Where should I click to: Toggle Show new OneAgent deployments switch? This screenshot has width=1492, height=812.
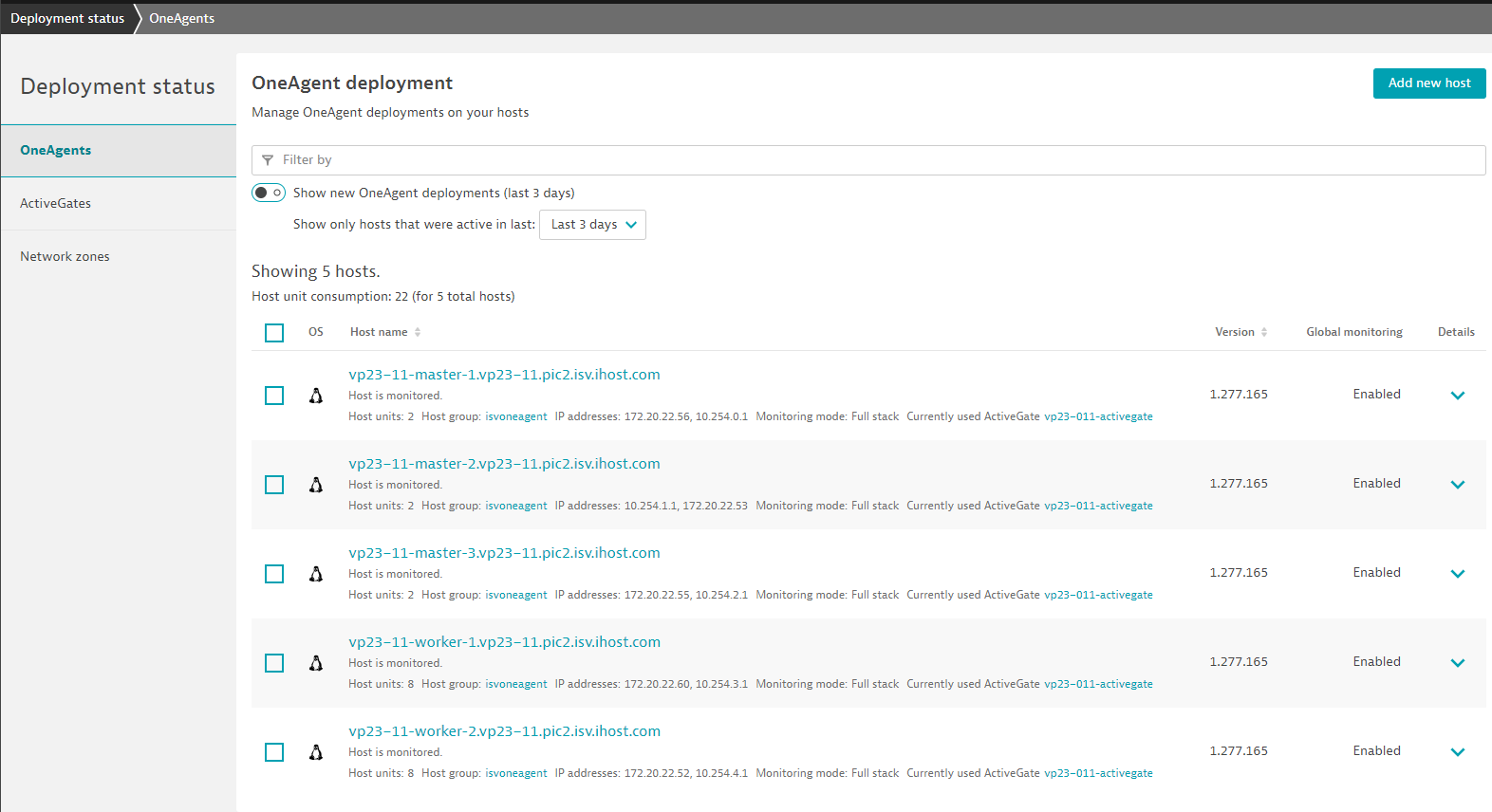(x=269, y=193)
